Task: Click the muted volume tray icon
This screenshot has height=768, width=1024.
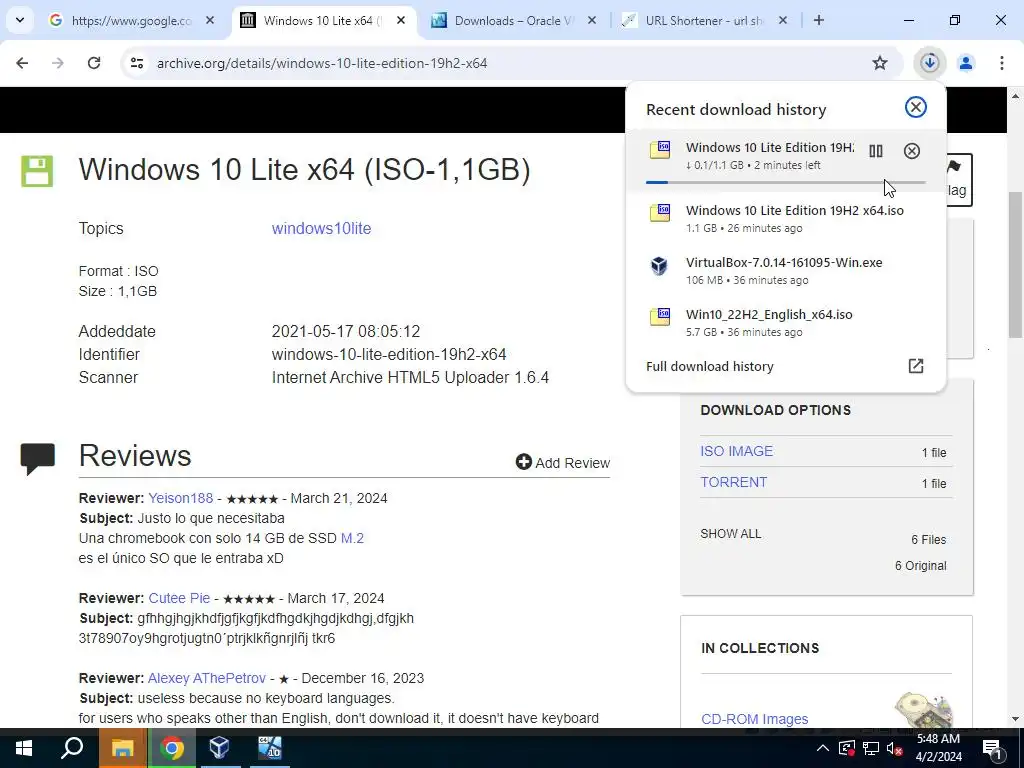Action: point(895,748)
